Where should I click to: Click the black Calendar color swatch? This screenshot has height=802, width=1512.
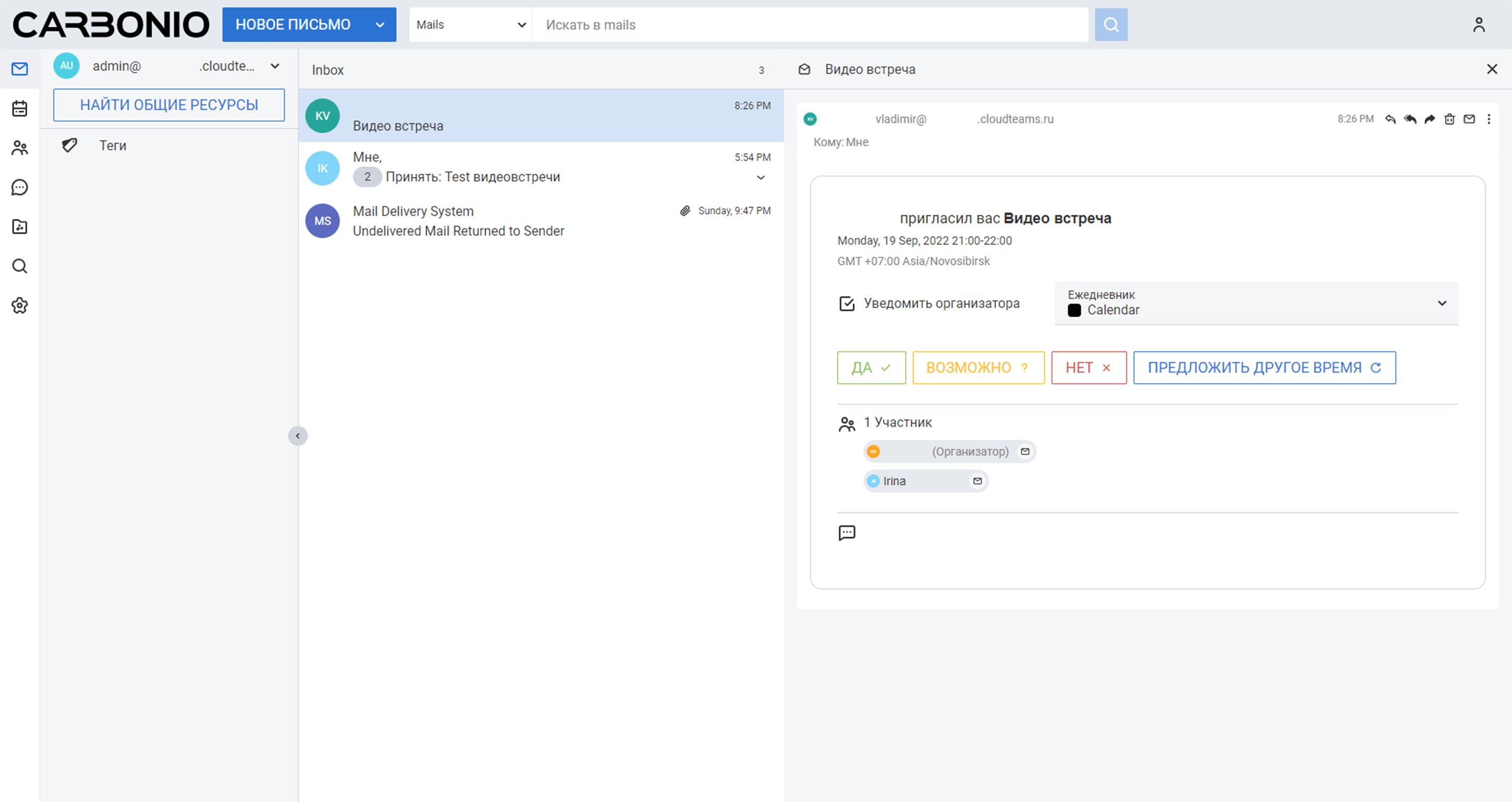click(1073, 310)
